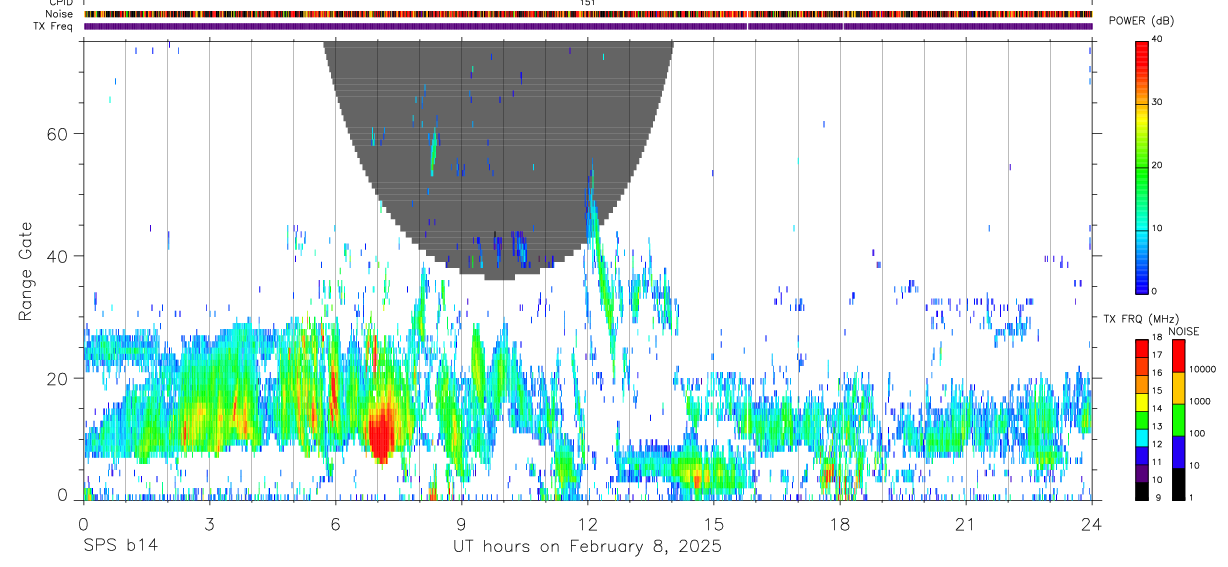Click the vertical POWER rainbow color bar
This screenshot has width=1228, height=567.
(1141, 166)
